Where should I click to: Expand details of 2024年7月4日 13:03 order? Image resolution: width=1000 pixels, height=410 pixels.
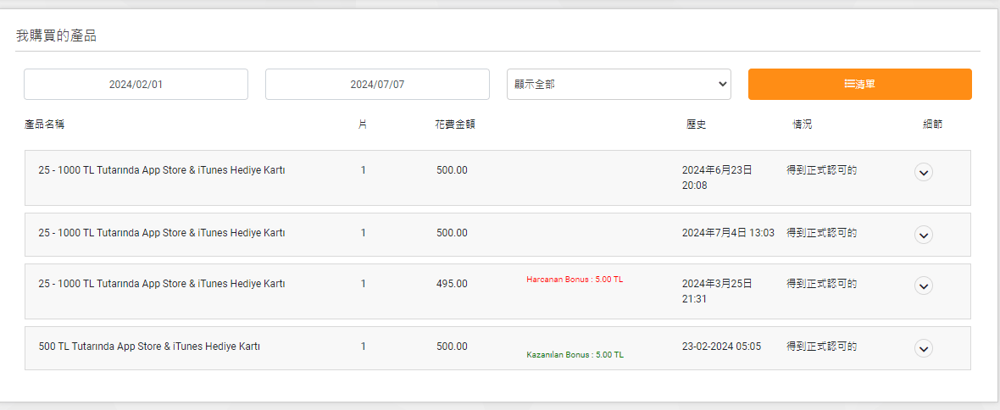(x=923, y=235)
